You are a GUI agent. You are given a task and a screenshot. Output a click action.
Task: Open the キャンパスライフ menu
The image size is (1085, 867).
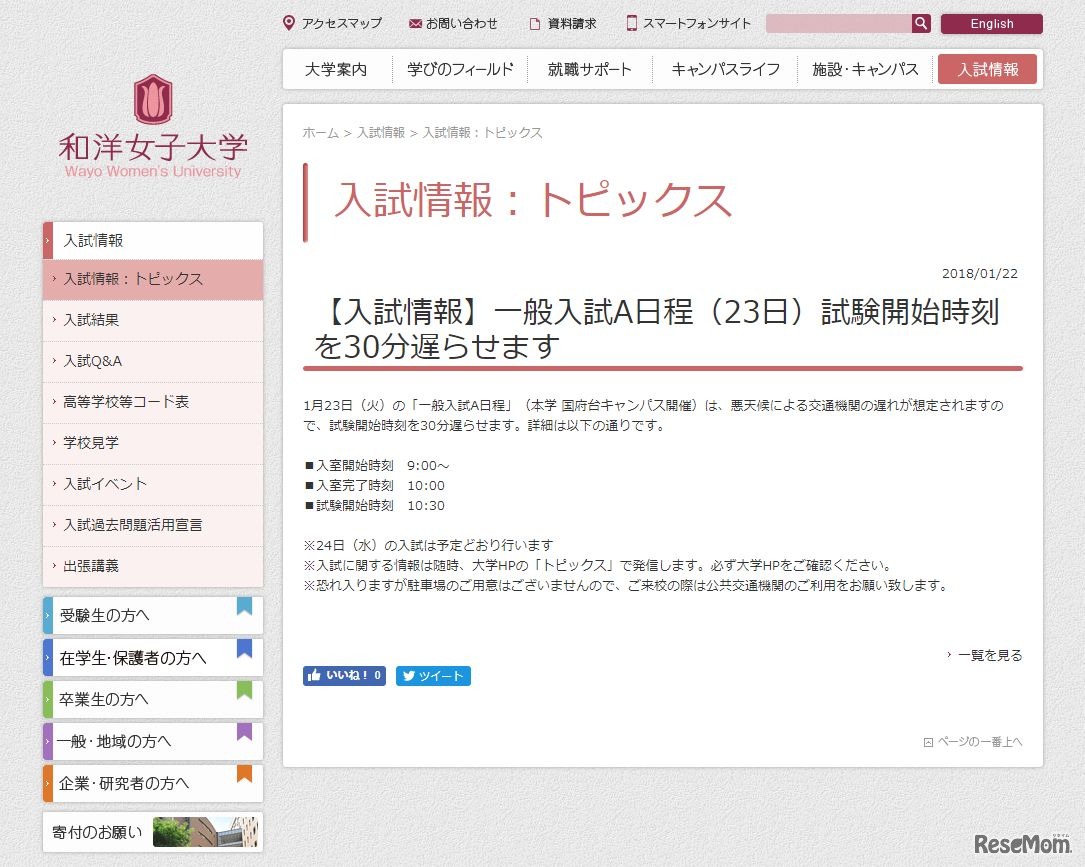(x=725, y=70)
